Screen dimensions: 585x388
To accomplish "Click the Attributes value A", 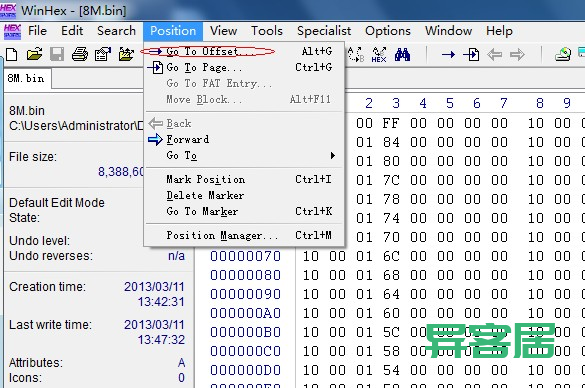I will point(181,363).
